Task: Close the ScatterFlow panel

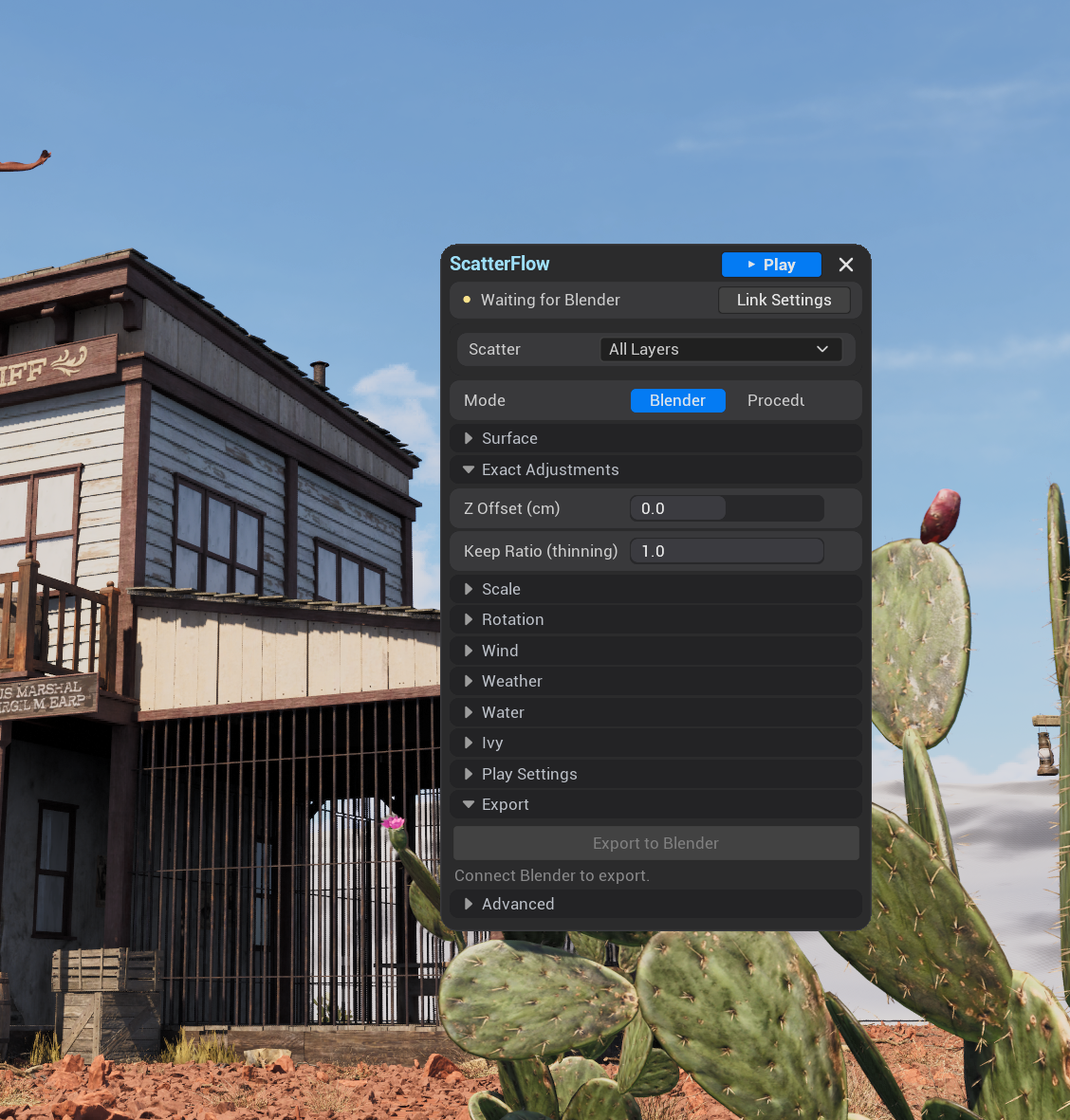Action: pyautogui.click(x=846, y=265)
